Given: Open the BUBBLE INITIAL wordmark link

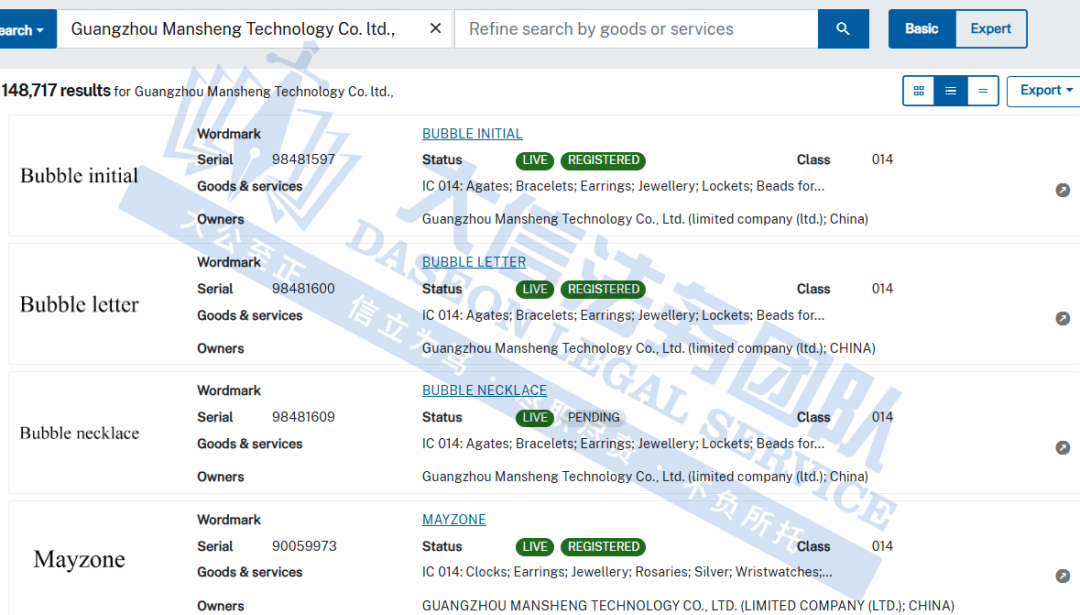Looking at the screenshot, I should (472, 134).
